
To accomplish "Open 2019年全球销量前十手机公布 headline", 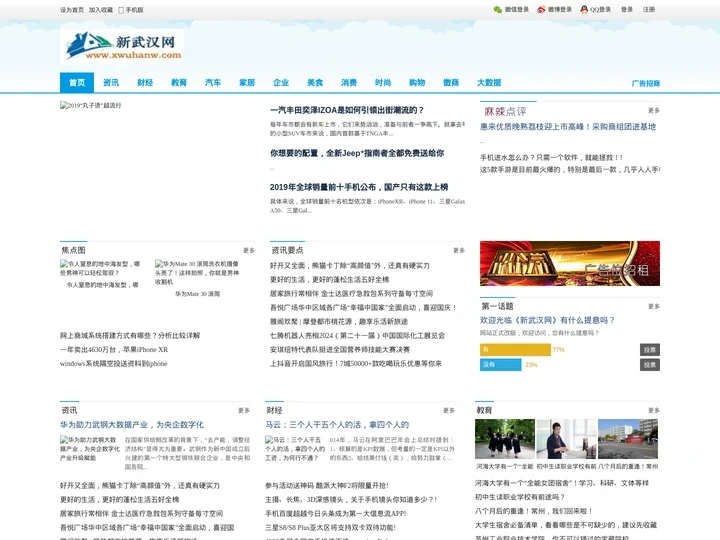I will [x=359, y=187].
